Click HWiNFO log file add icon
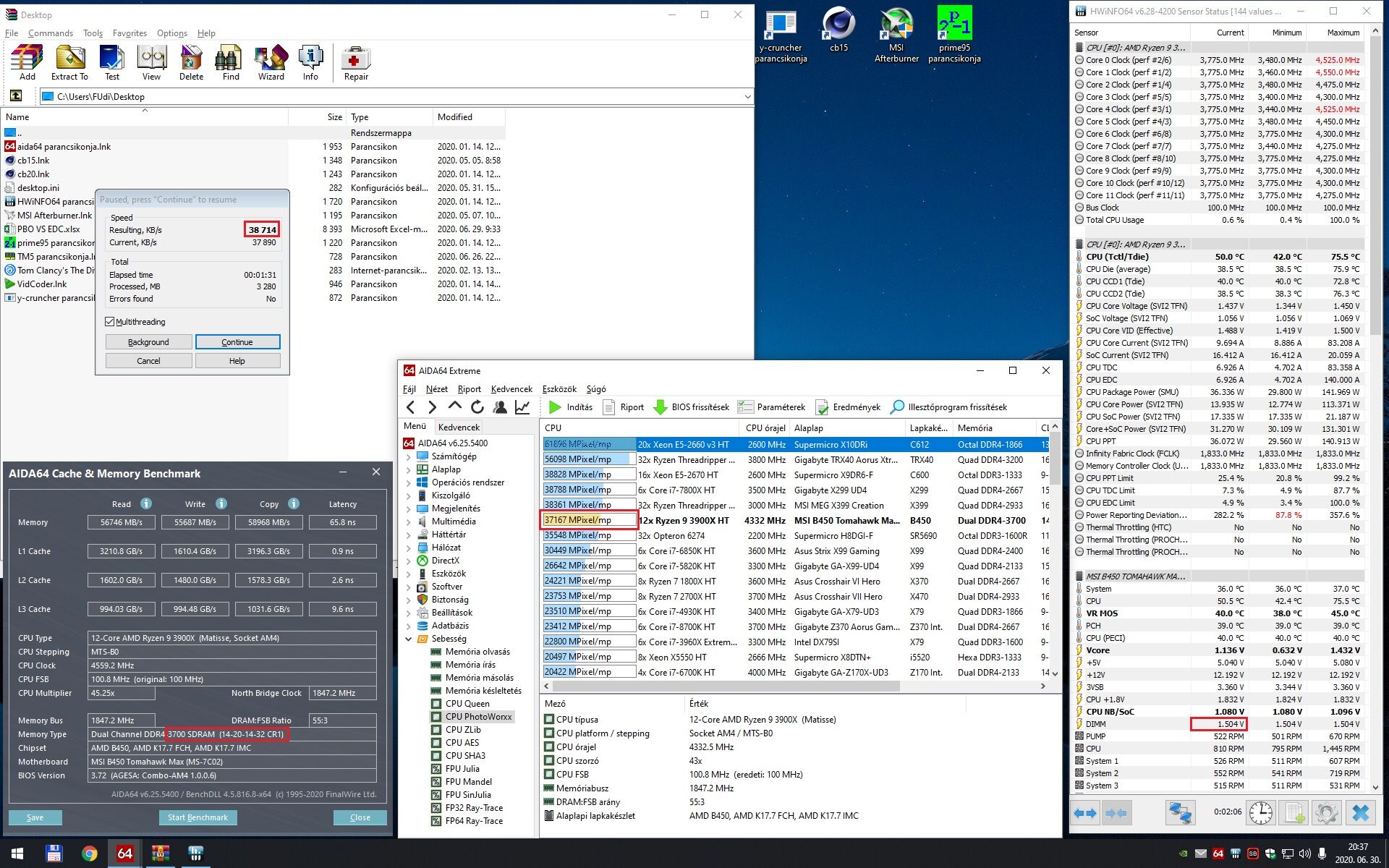Screen dimensions: 1389x868 [x=1294, y=812]
